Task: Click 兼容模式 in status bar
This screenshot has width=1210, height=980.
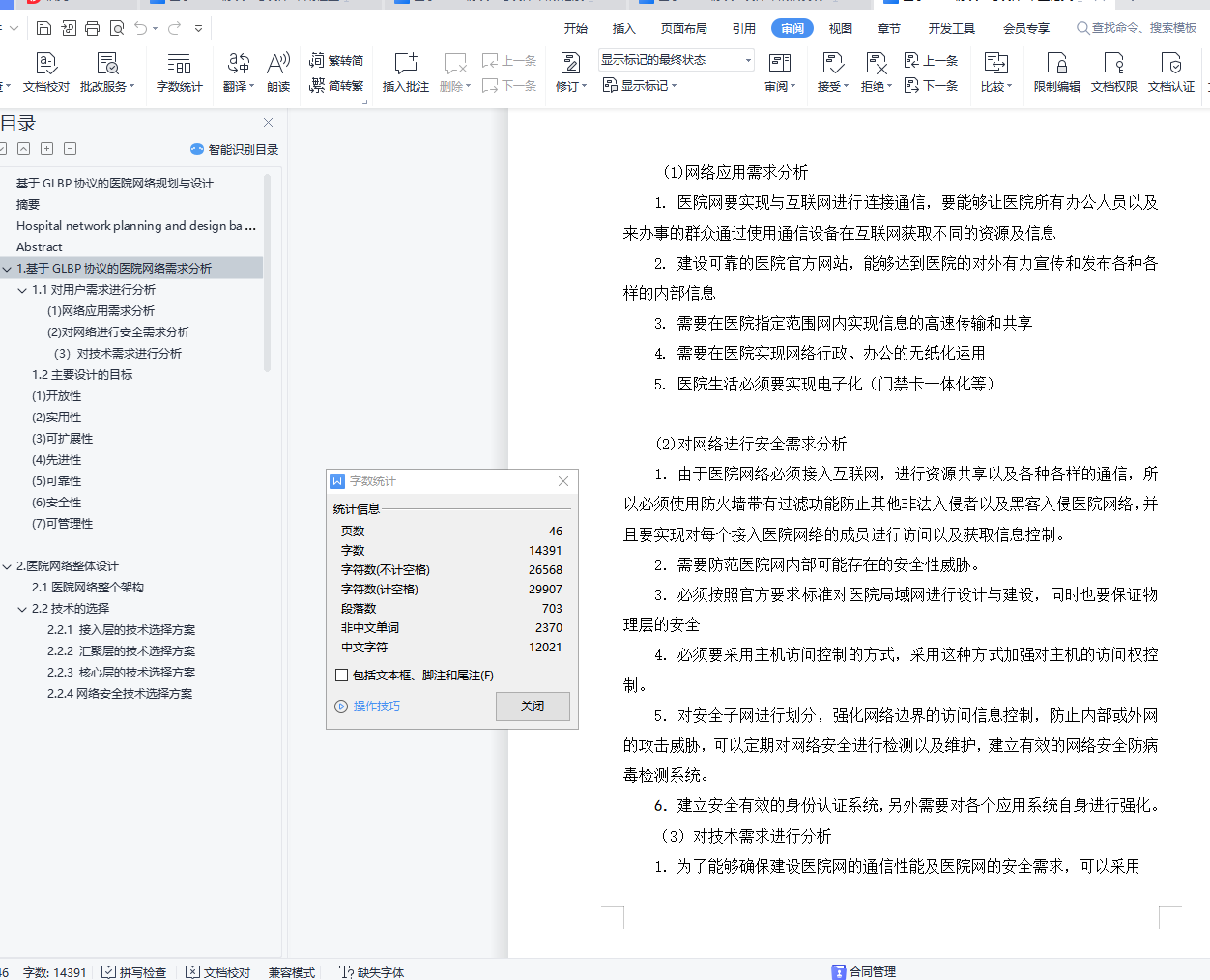Action: click(292, 972)
